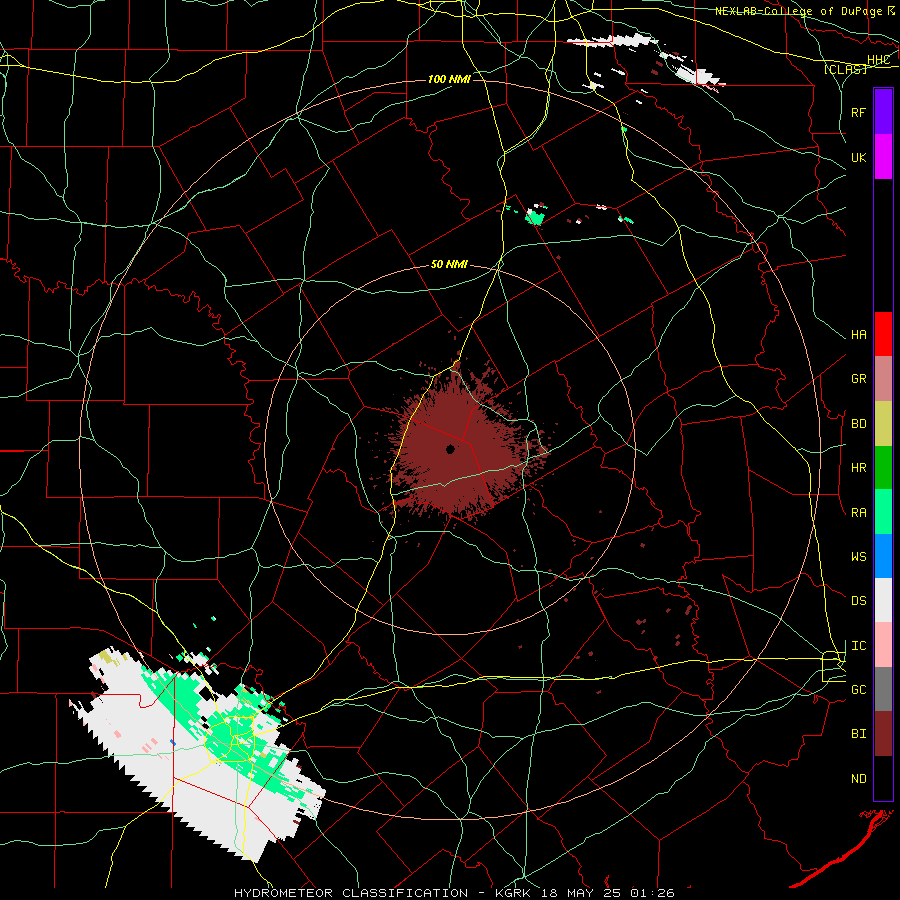Click the HR dark green legend swatch

click(883, 468)
